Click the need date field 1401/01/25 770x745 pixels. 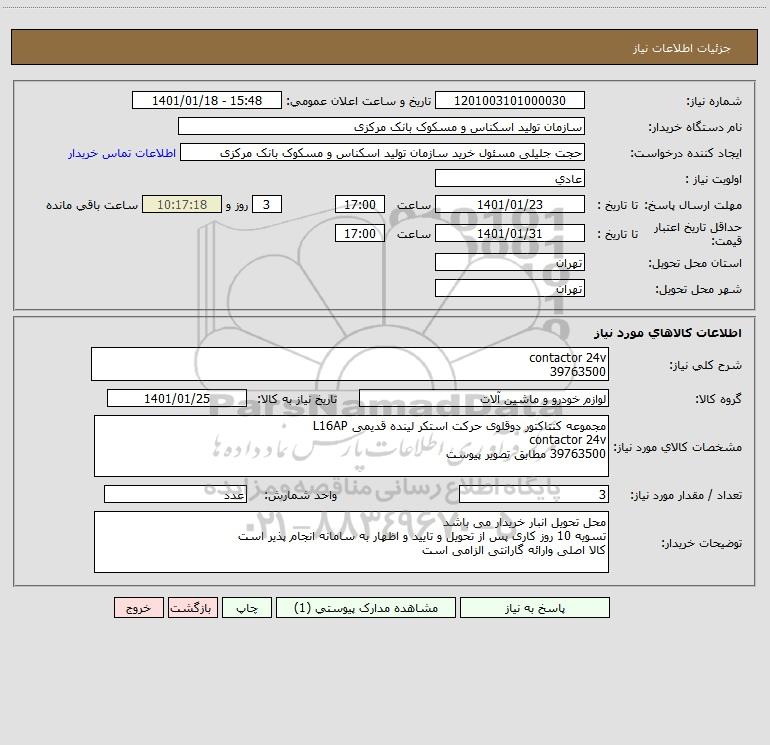pyautogui.click(x=177, y=398)
